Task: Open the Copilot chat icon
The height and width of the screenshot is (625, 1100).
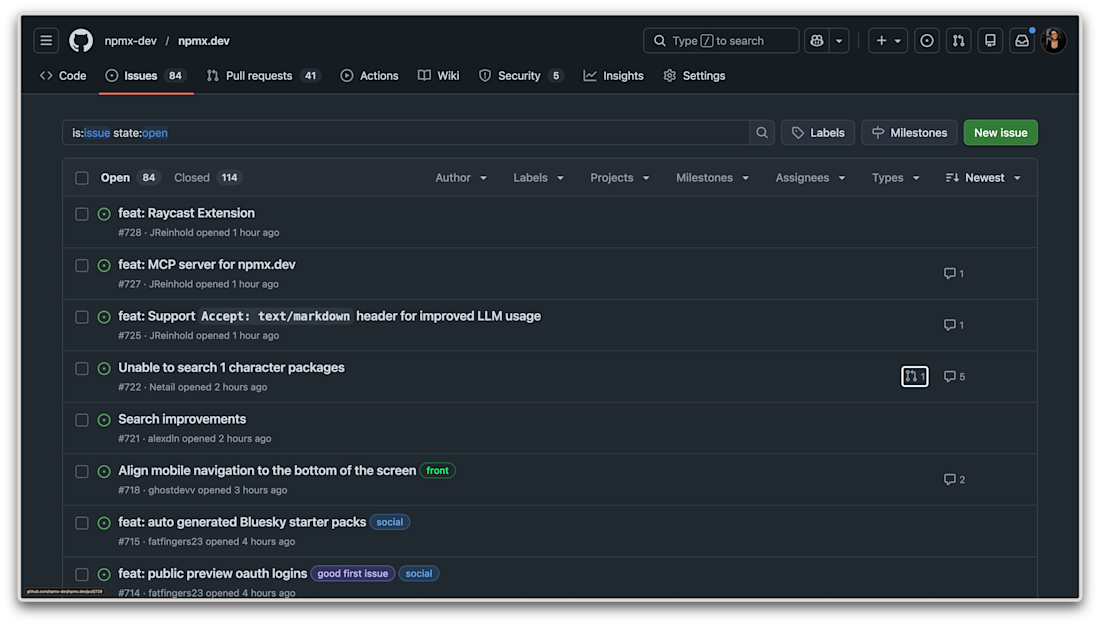Action: (817, 41)
